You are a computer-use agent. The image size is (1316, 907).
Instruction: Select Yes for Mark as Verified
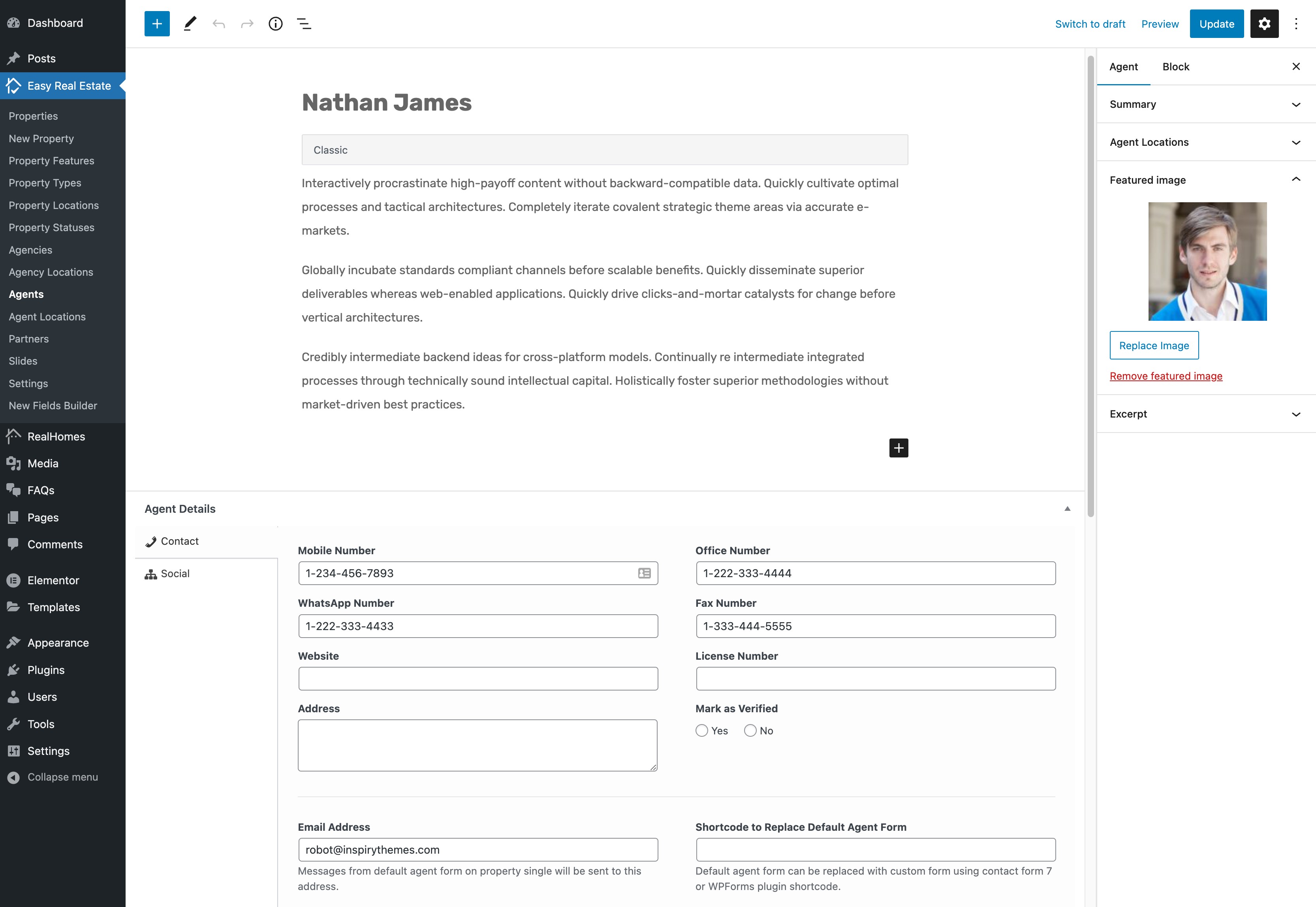point(702,731)
